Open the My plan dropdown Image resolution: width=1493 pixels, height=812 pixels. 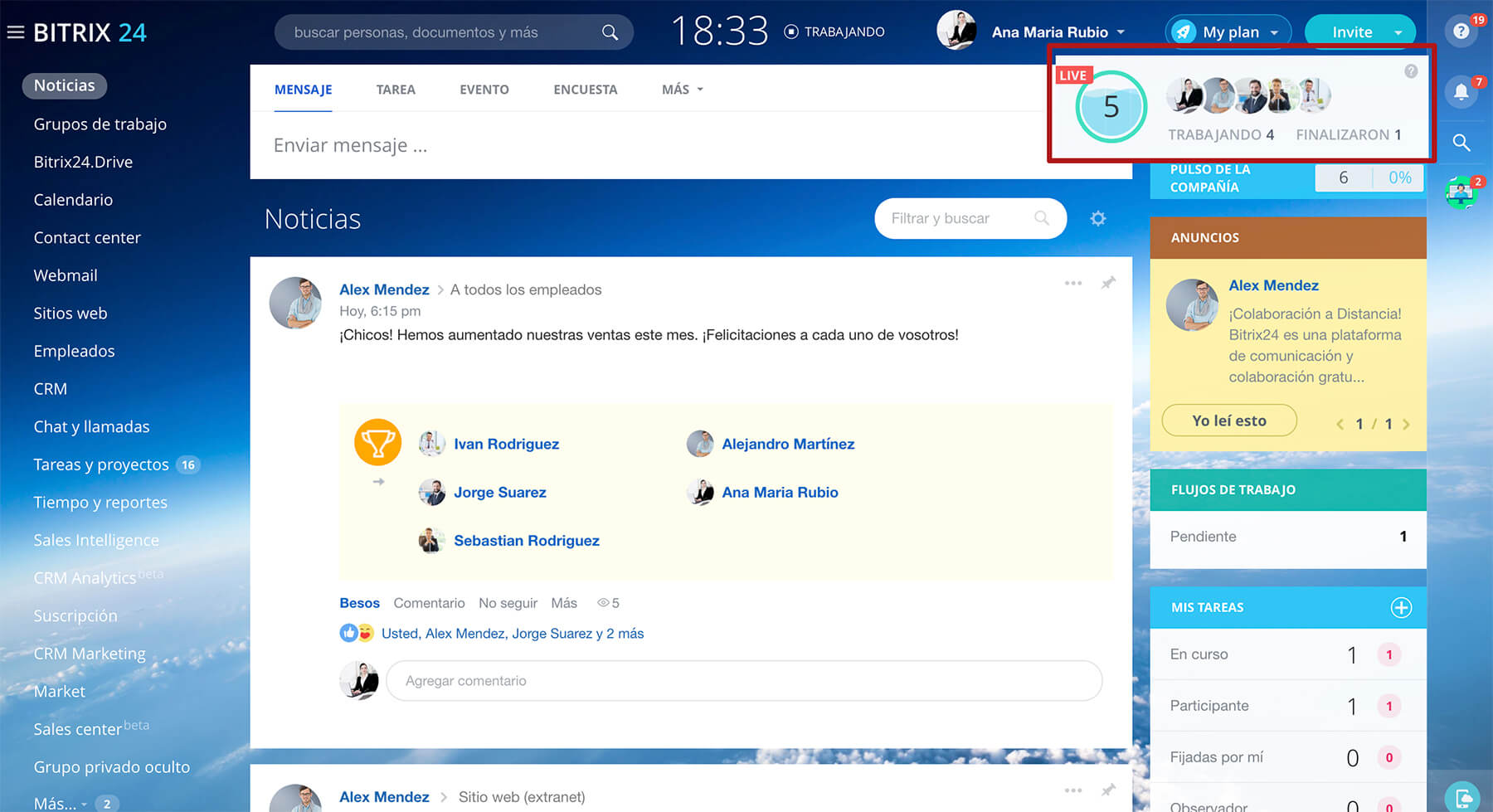[1228, 32]
